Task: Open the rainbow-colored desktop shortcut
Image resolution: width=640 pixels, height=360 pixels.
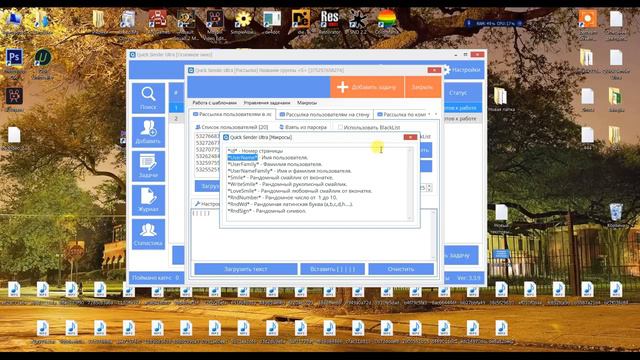Action: [387, 20]
